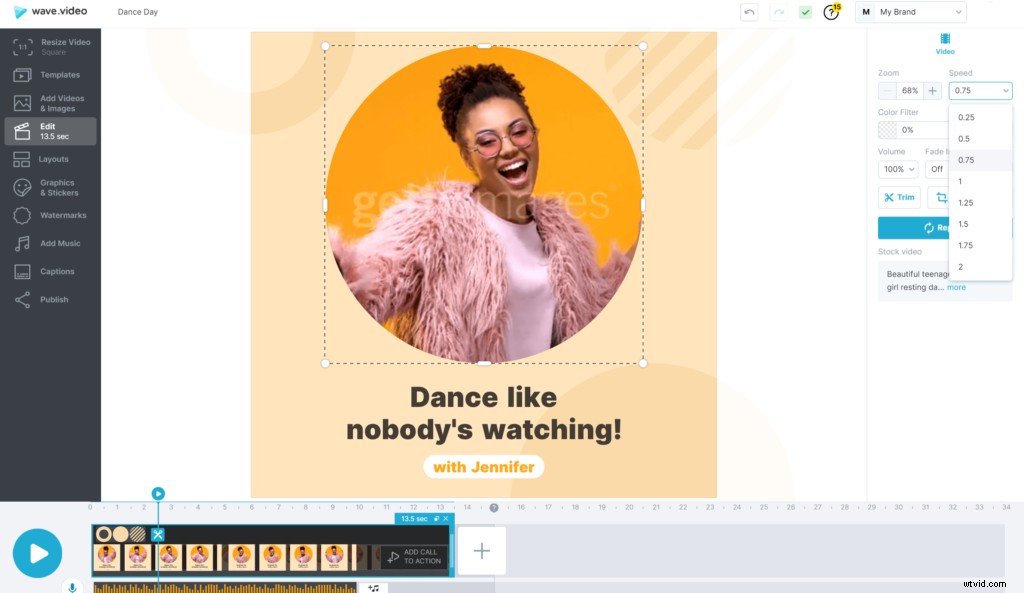Switch to the Video tab
The image size is (1024, 593).
[945, 44]
